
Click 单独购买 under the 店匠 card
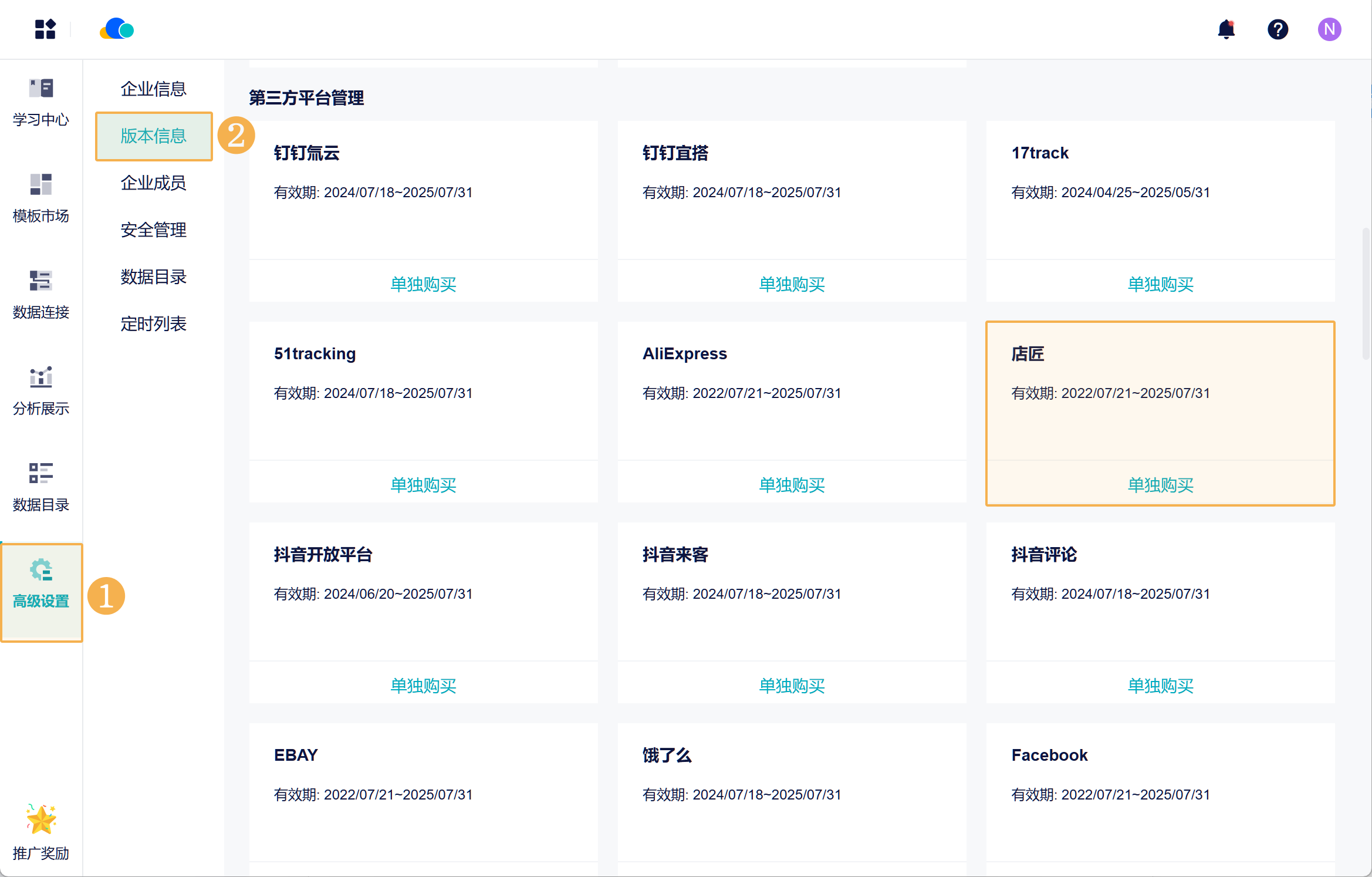pyautogui.click(x=1160, y=485)
